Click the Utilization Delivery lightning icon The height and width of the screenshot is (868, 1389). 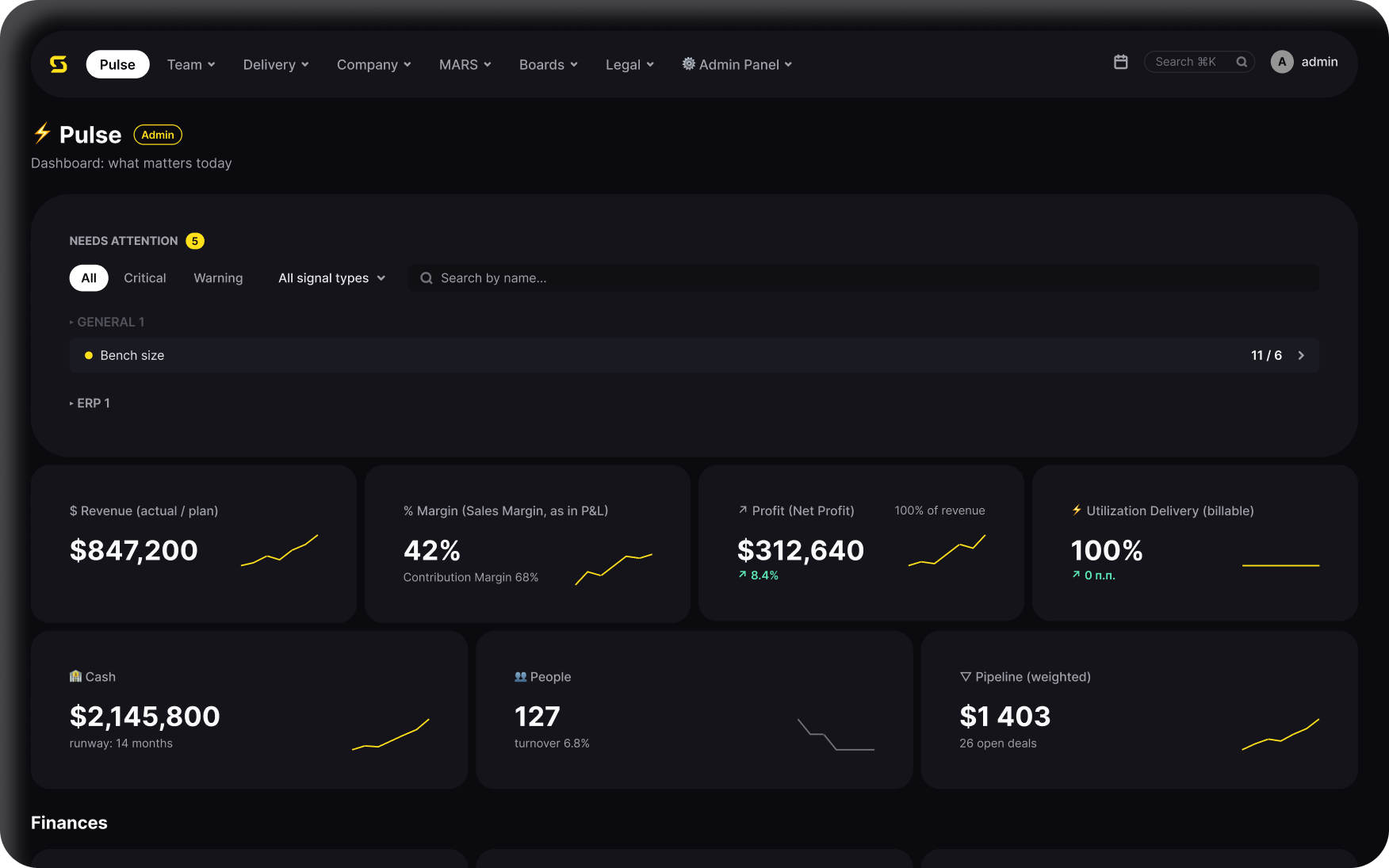[1077, 510]
